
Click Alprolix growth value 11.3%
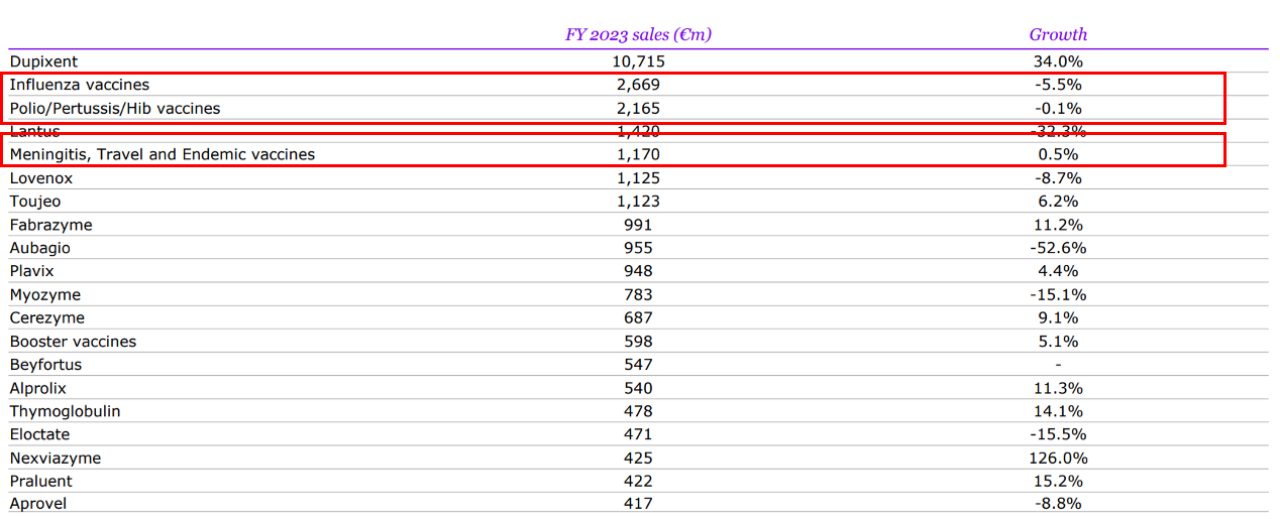(x=1058, y=388)
